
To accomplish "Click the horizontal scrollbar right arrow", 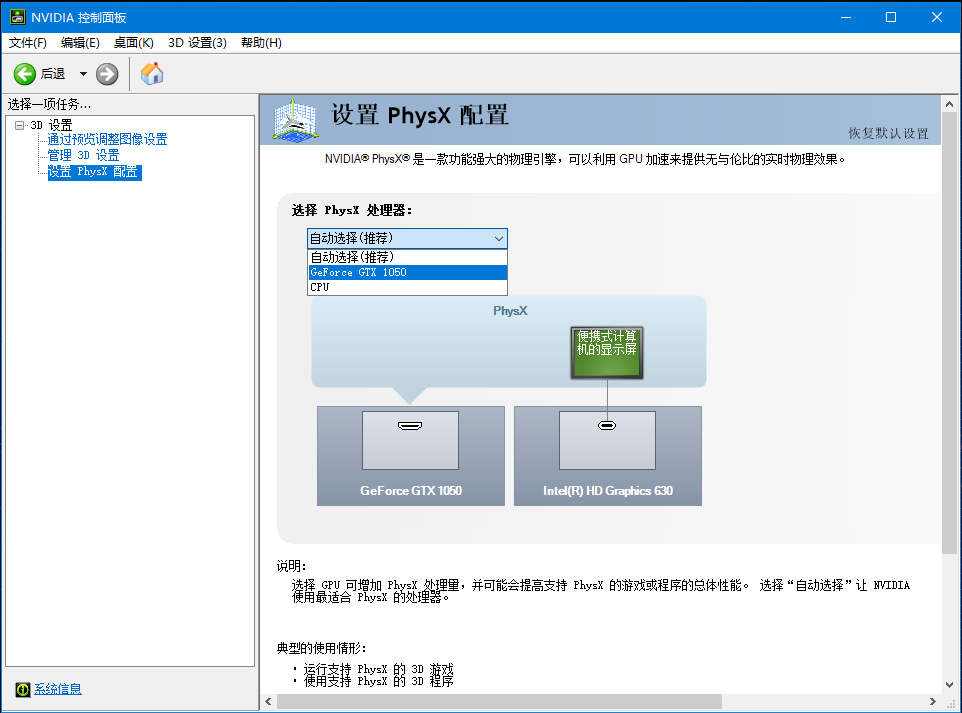I will [933, 701].
